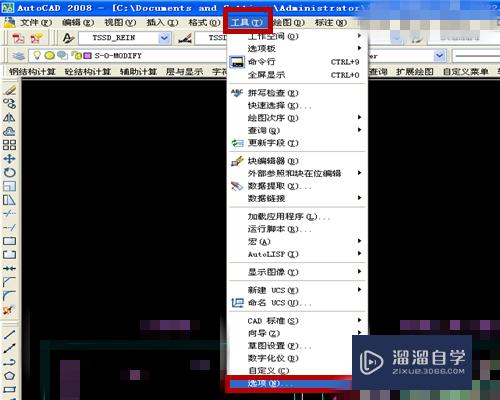Choose 命名 UCS(U)... menu item
Screen dimensions: 500x400
point(298,303)
